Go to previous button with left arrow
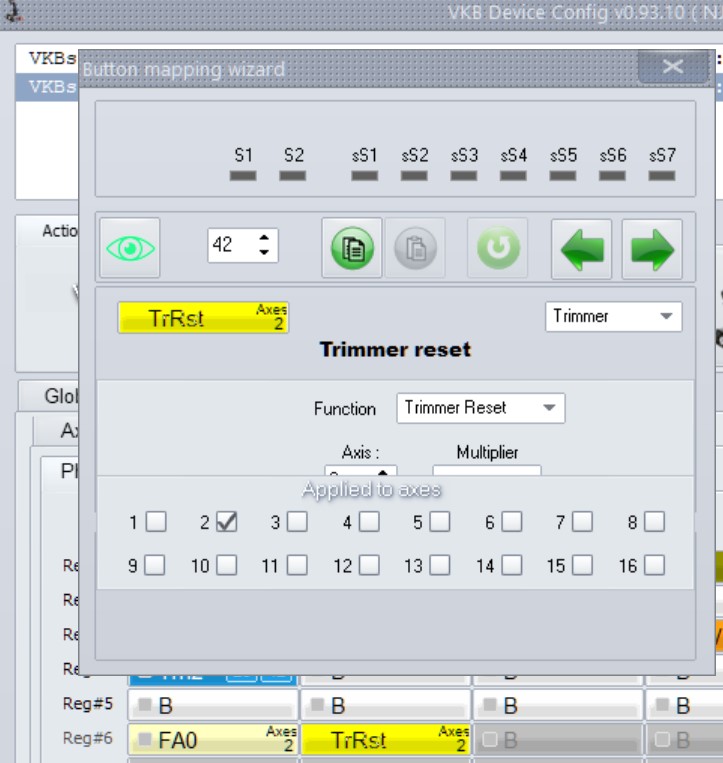This screenshot has width=723, height=763. [582, 249]
